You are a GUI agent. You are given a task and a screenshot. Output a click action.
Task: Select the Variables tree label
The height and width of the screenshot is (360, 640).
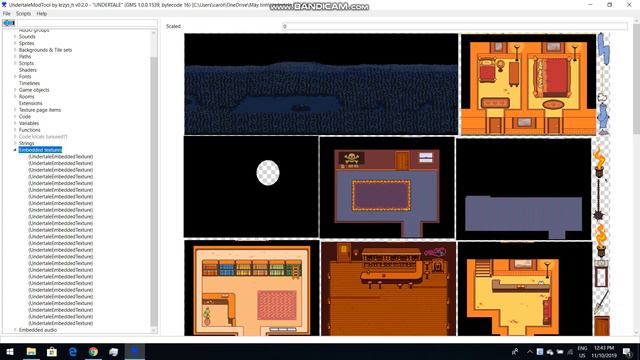(x=29, y=123)
